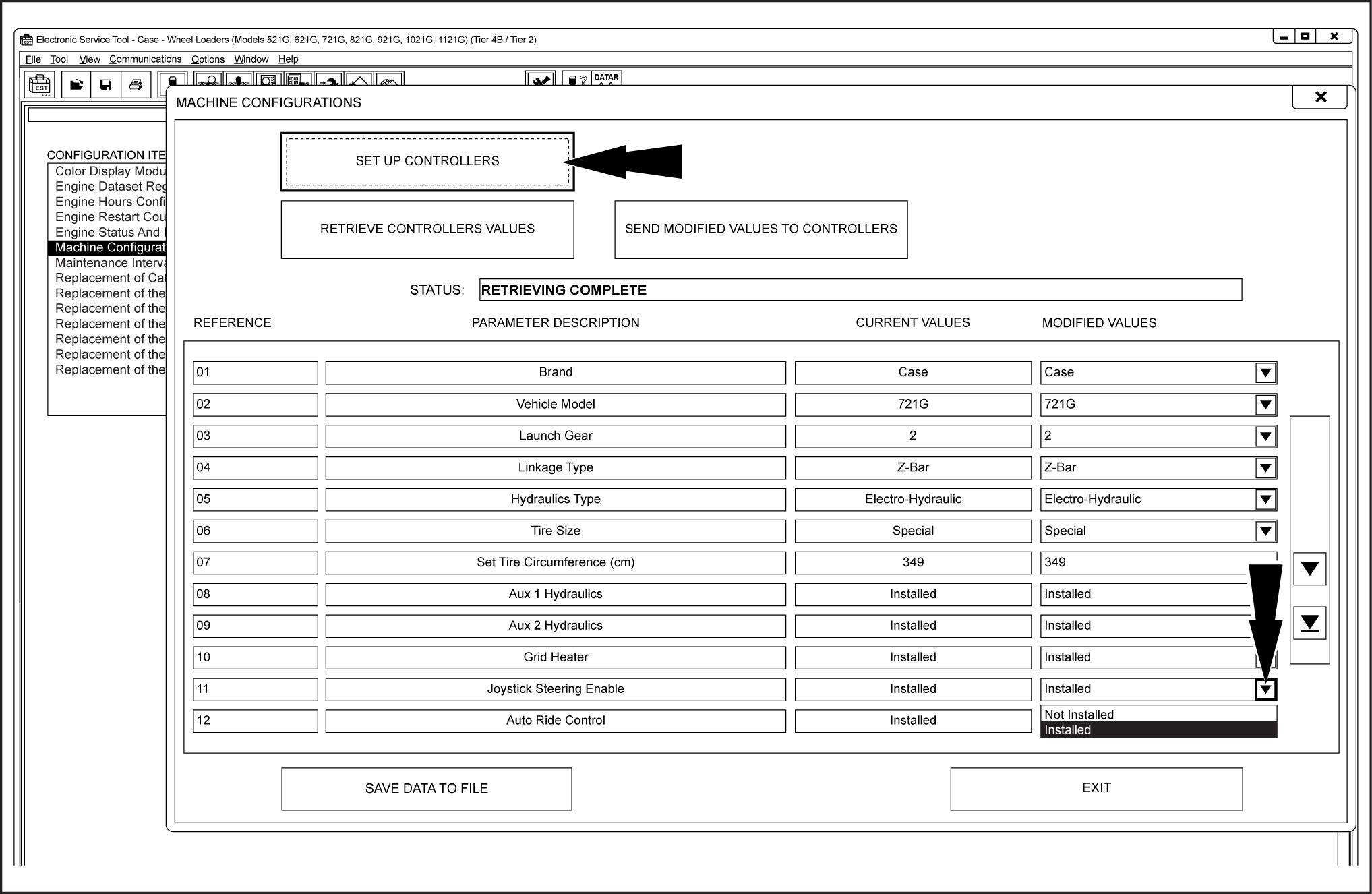
Task: Click the Tire Size current value Special
Action: 913,531
